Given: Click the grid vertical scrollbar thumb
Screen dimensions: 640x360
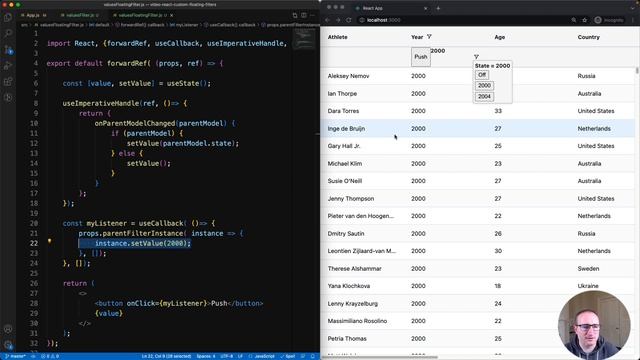Looking at the screenshot, I should (x=637, y=71).
